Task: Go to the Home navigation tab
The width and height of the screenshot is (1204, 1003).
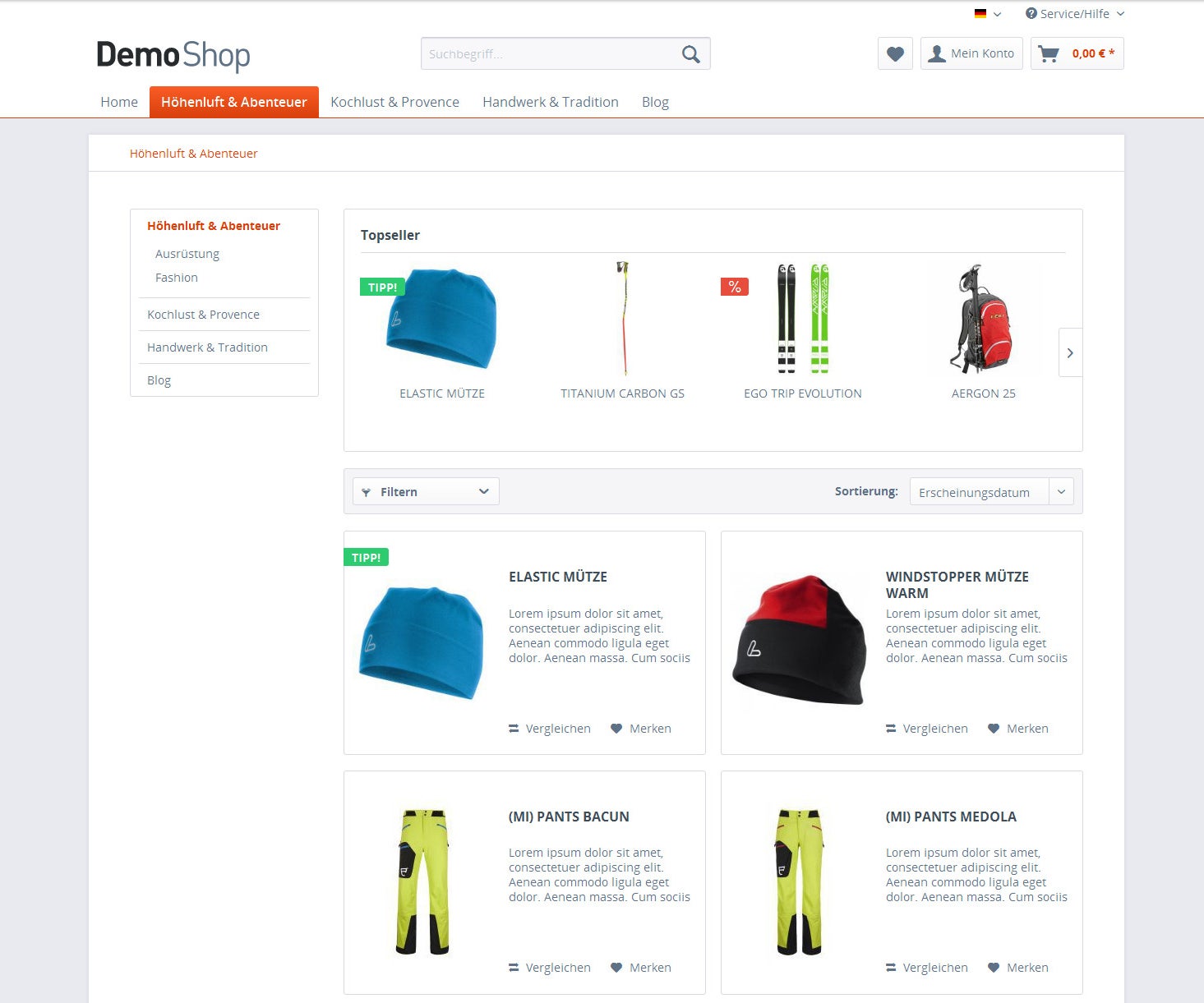Action: pyautogui.click(x=119, y=102)
